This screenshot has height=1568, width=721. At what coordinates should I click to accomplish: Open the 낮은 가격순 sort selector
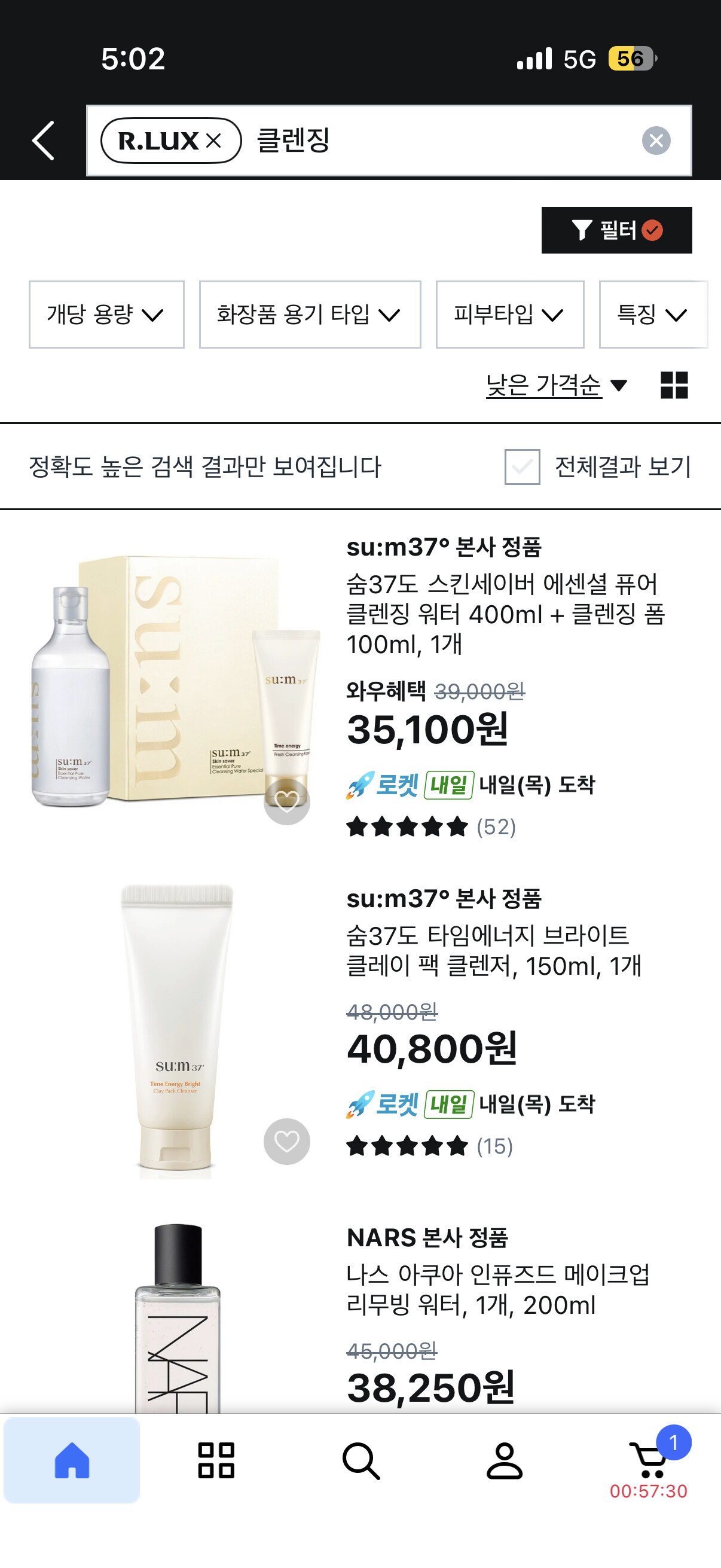coord(556,385)
